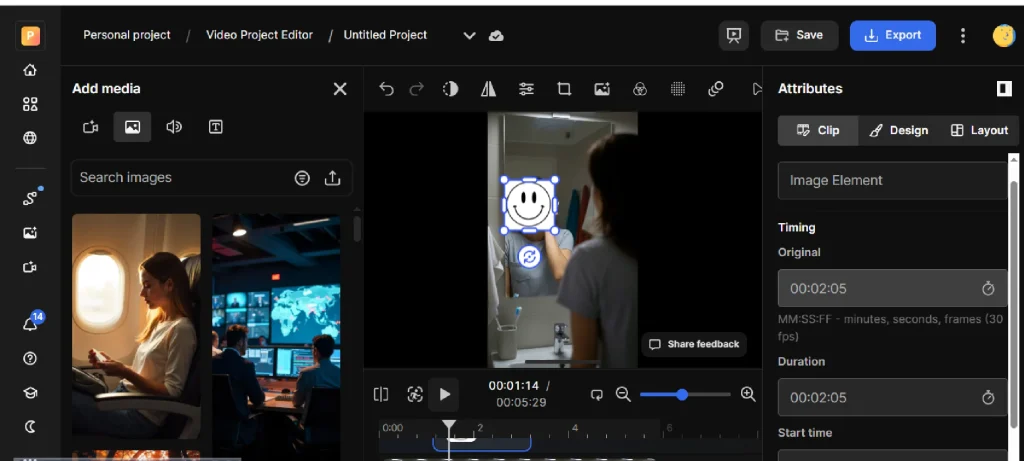
Task: Click the crop tool icon
Action: coord(564,89)
